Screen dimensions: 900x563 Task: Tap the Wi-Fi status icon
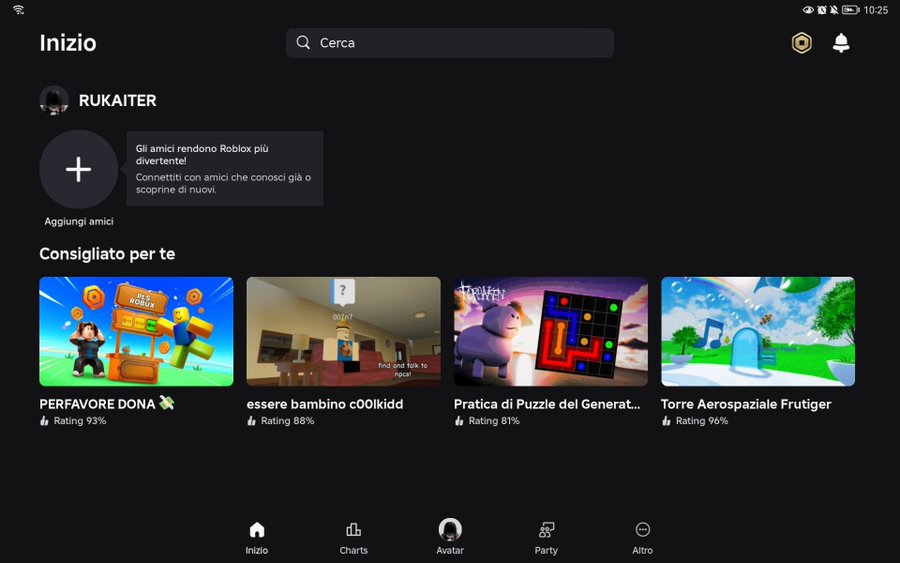[x=18, y=10]
